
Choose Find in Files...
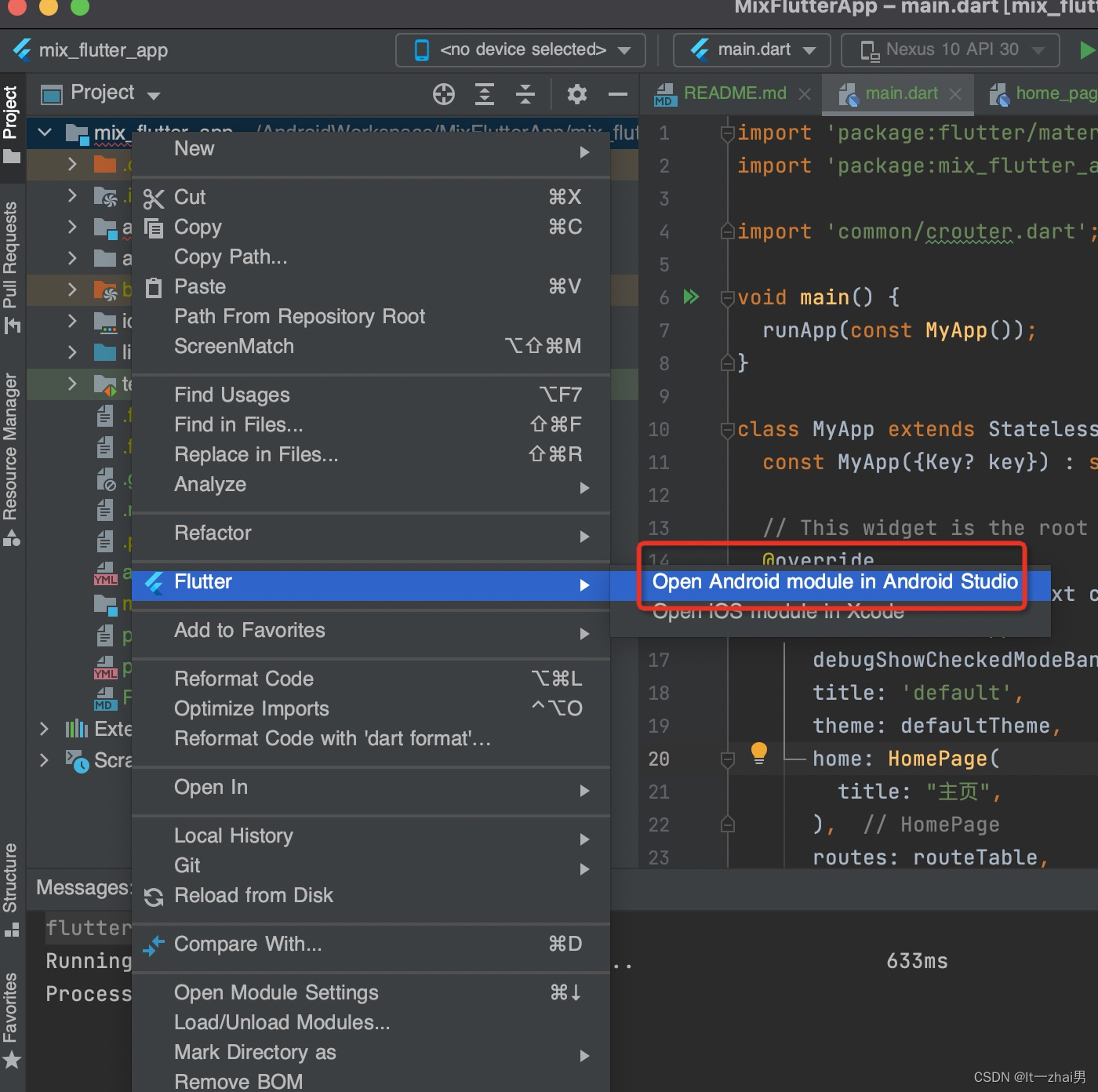click(x=371, y=425)
